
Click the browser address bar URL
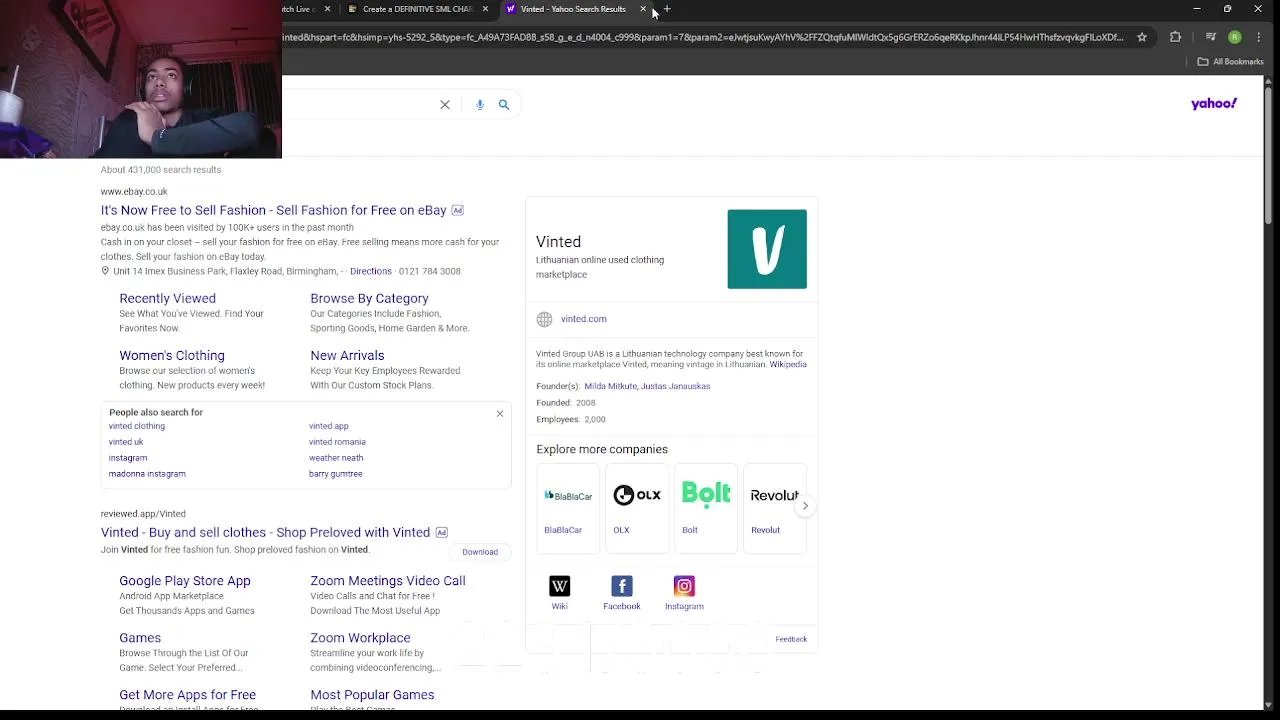click(x=702, y=37)
